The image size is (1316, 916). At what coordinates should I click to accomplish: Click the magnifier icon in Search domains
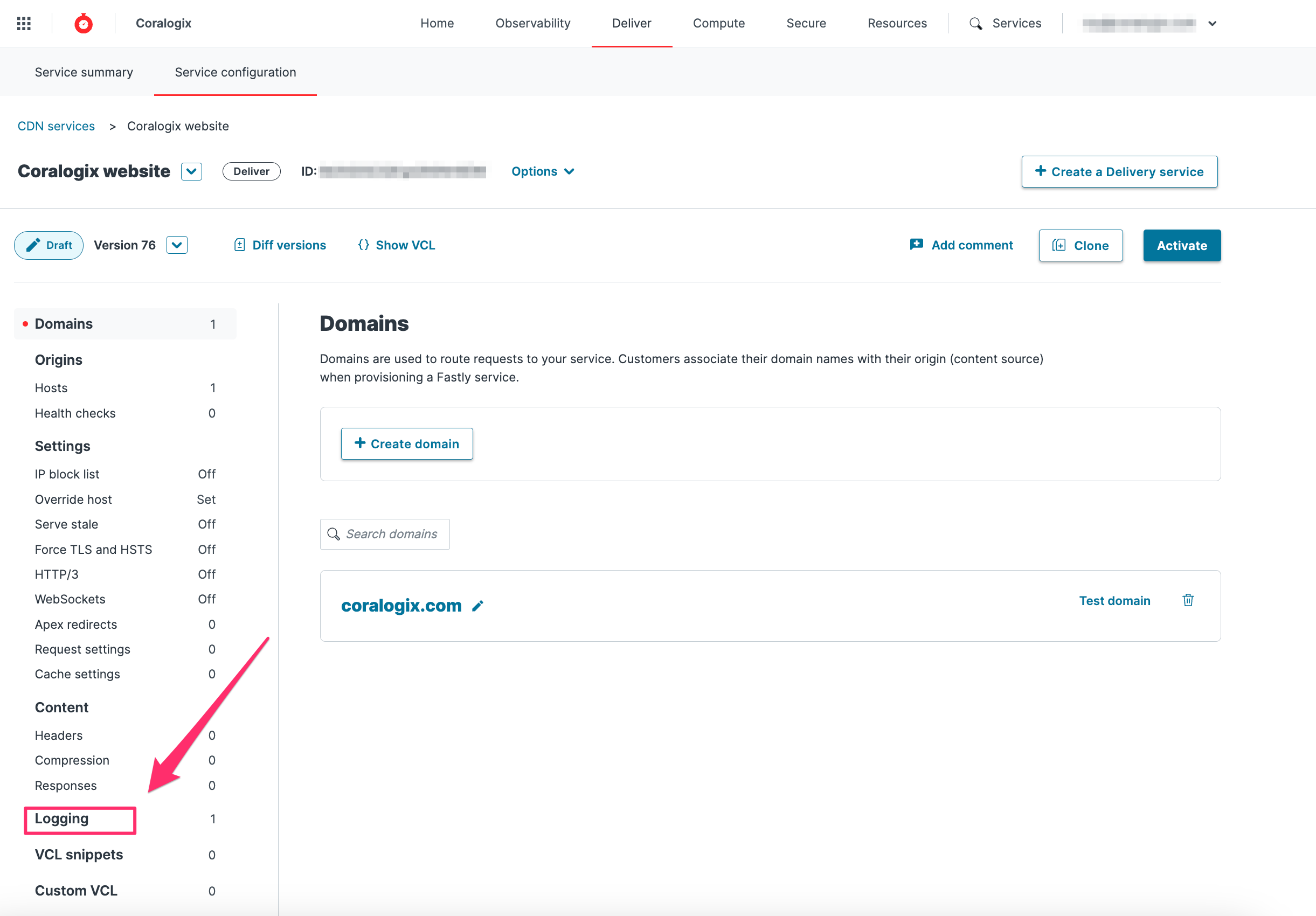click(333, 534)
